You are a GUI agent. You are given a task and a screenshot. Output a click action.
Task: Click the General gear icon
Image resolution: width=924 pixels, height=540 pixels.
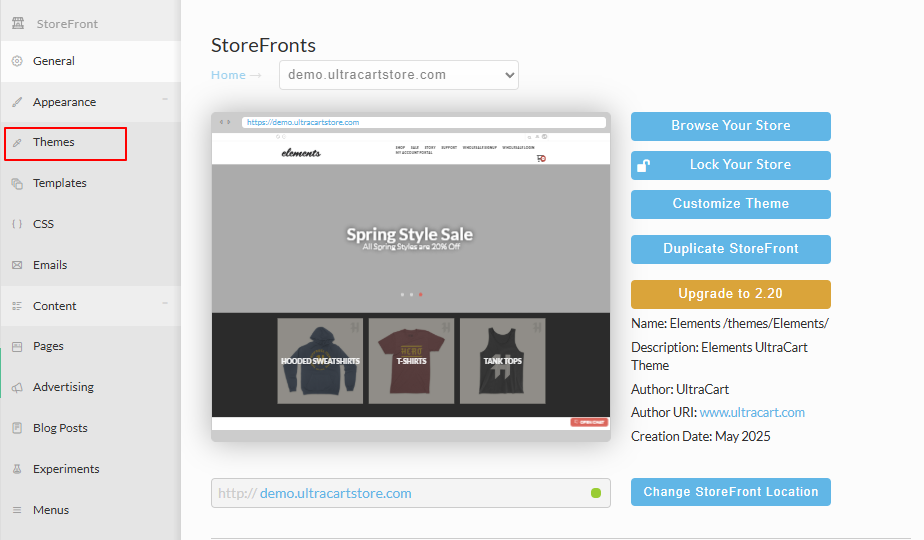click(17, 61)
